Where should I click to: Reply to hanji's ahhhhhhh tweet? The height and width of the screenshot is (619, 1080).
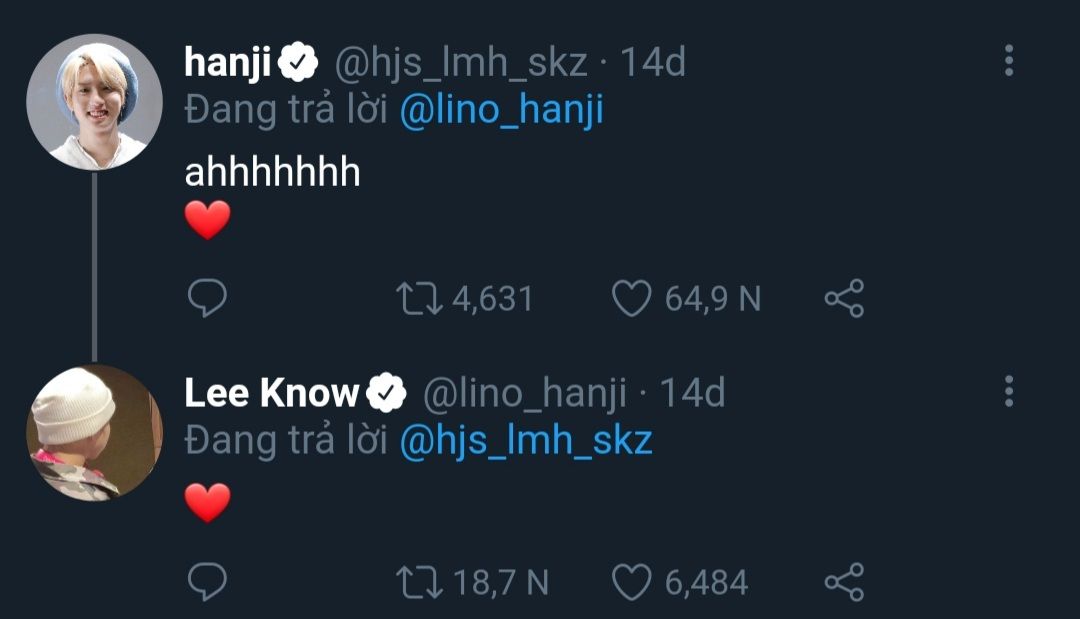pyautogui.click(x=207, y=298)
